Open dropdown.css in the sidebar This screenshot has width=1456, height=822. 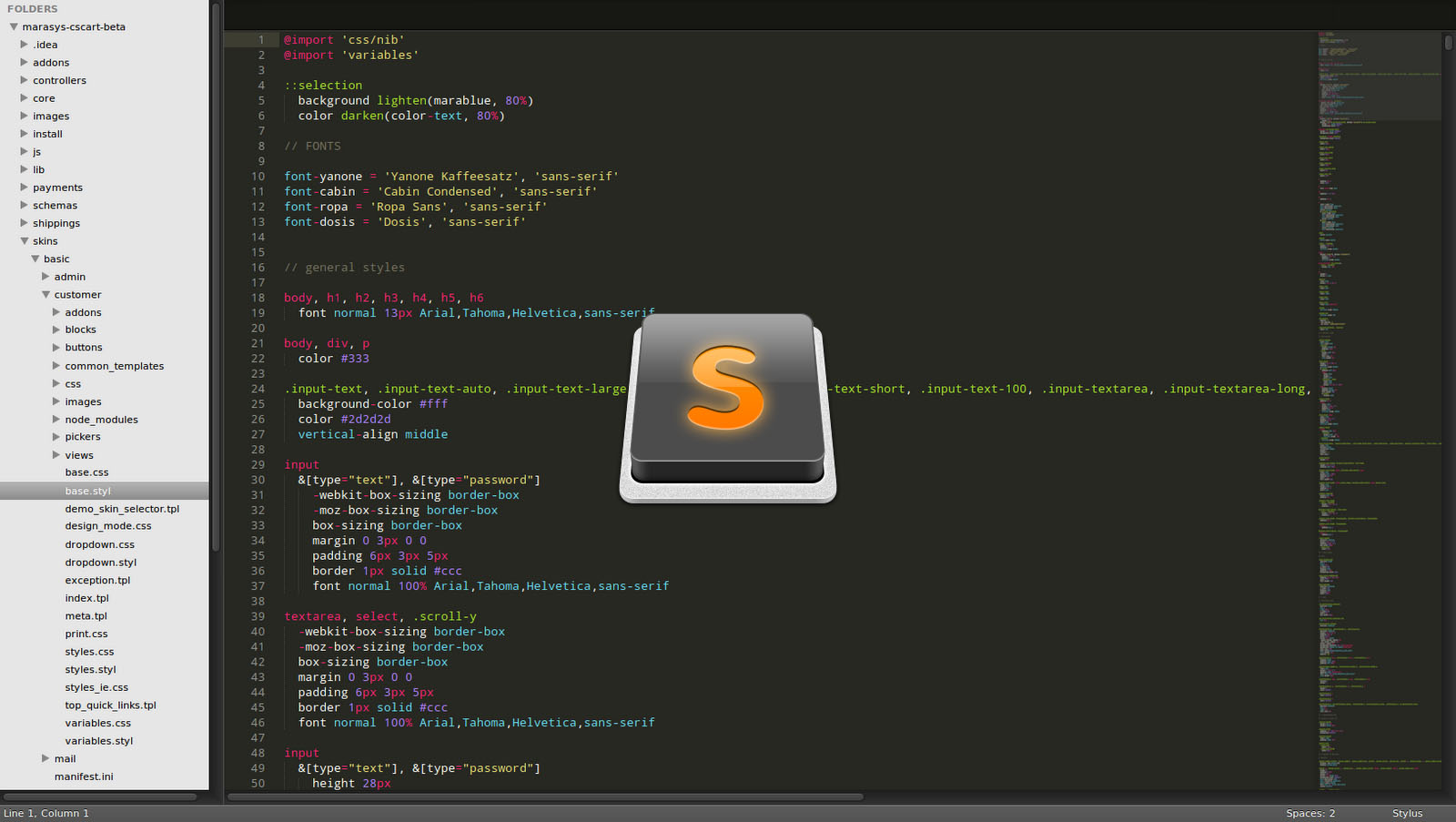[99, 544]
